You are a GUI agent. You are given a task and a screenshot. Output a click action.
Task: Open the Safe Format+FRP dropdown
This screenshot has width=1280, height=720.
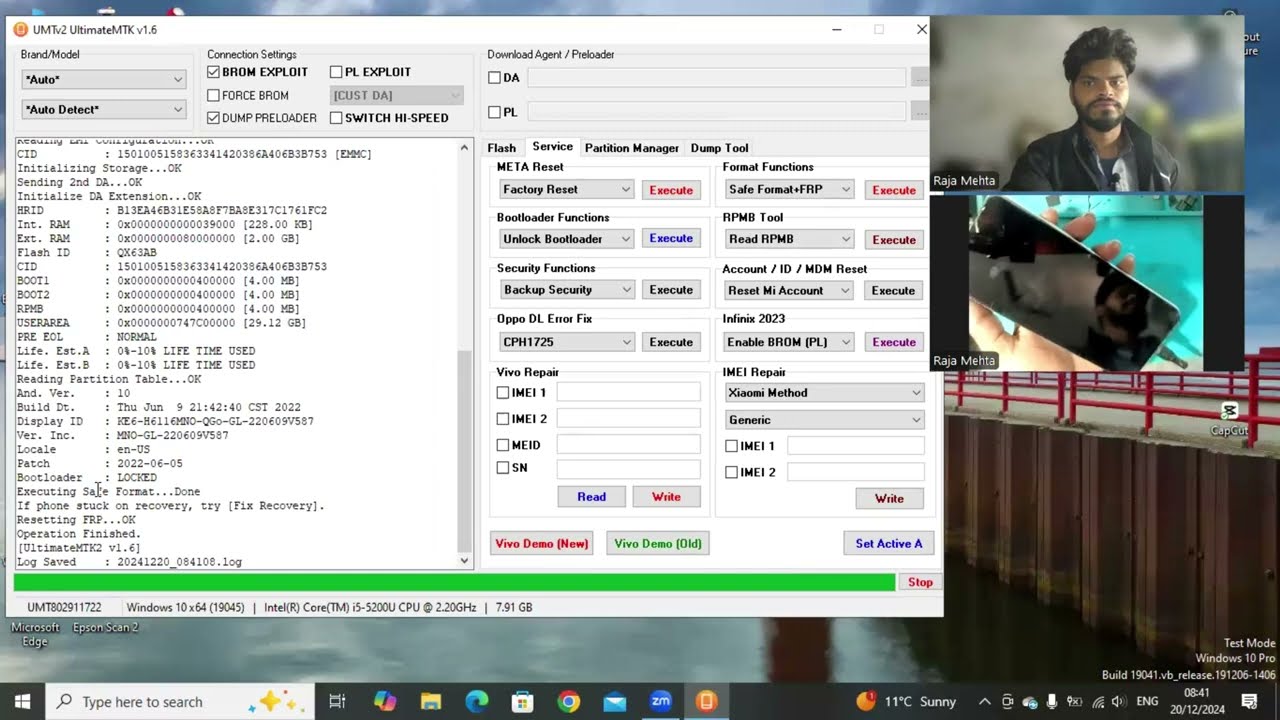click(789, 189)
